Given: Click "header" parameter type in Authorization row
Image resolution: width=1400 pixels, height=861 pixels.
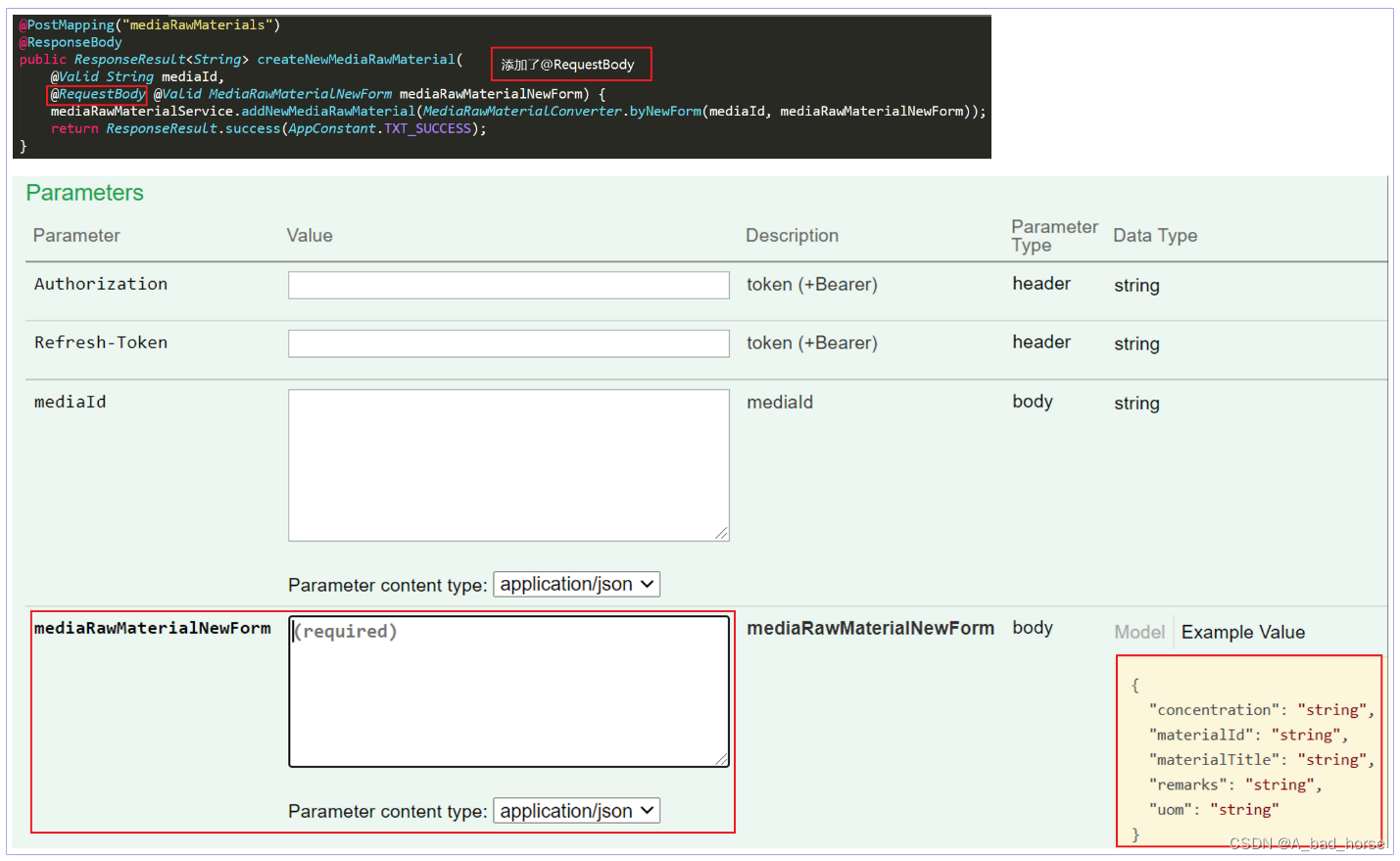Looking at the screenshot, I should click(1041, 284).
